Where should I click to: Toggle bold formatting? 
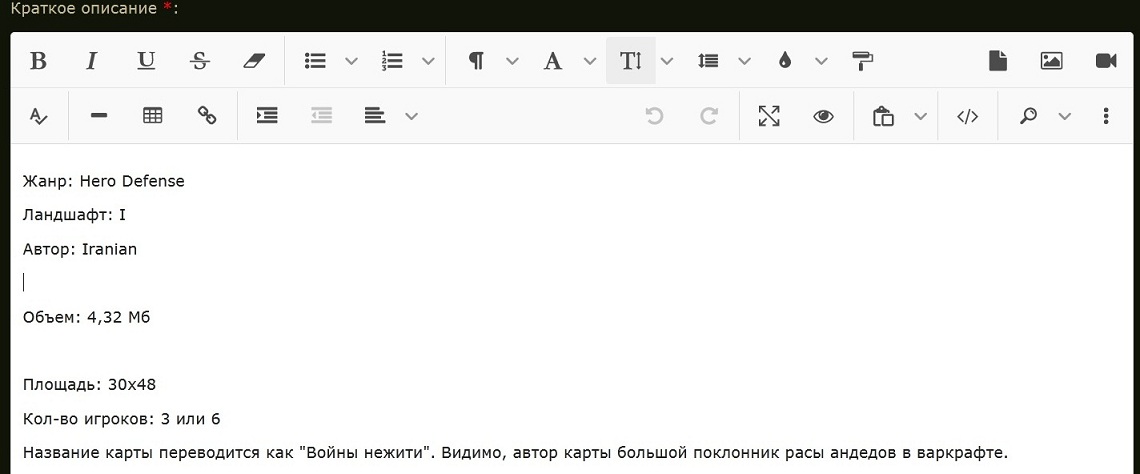click(x=38, y=61)
